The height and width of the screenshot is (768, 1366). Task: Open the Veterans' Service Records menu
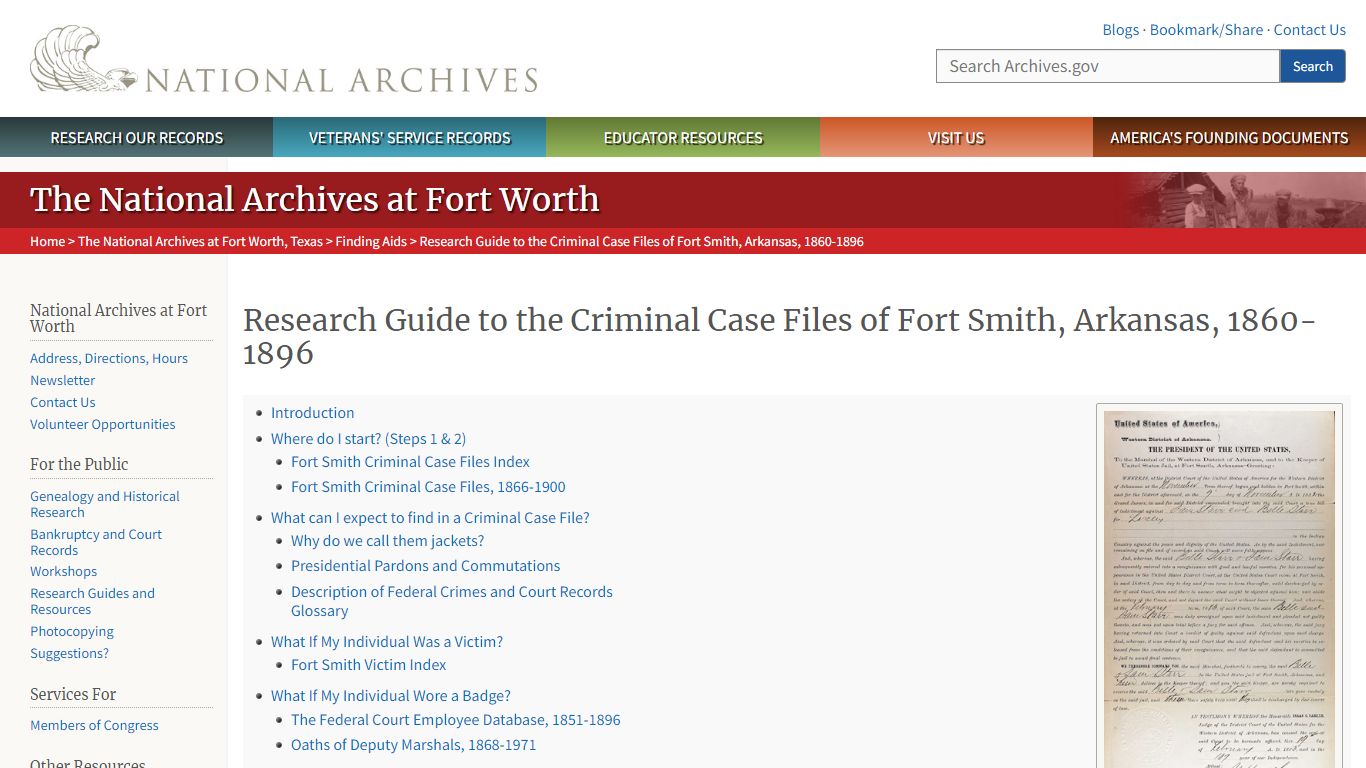(410, 138)
